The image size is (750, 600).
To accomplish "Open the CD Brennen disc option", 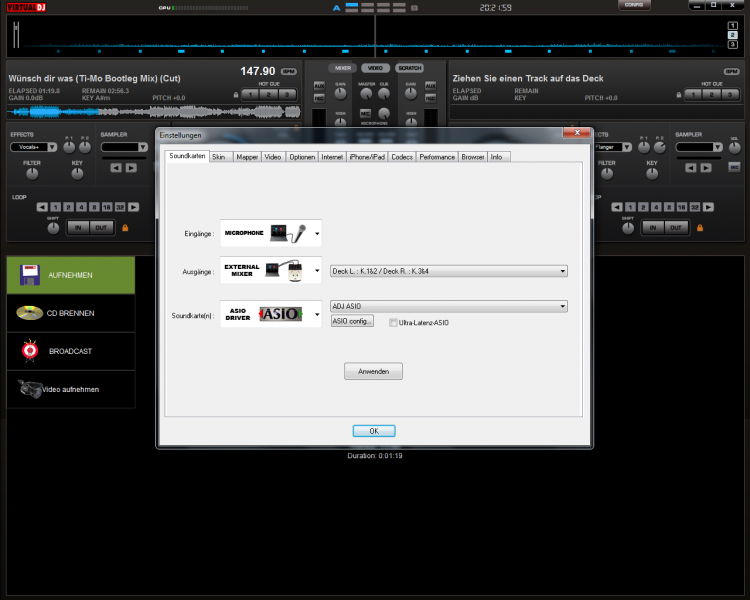I will [71, 313].
